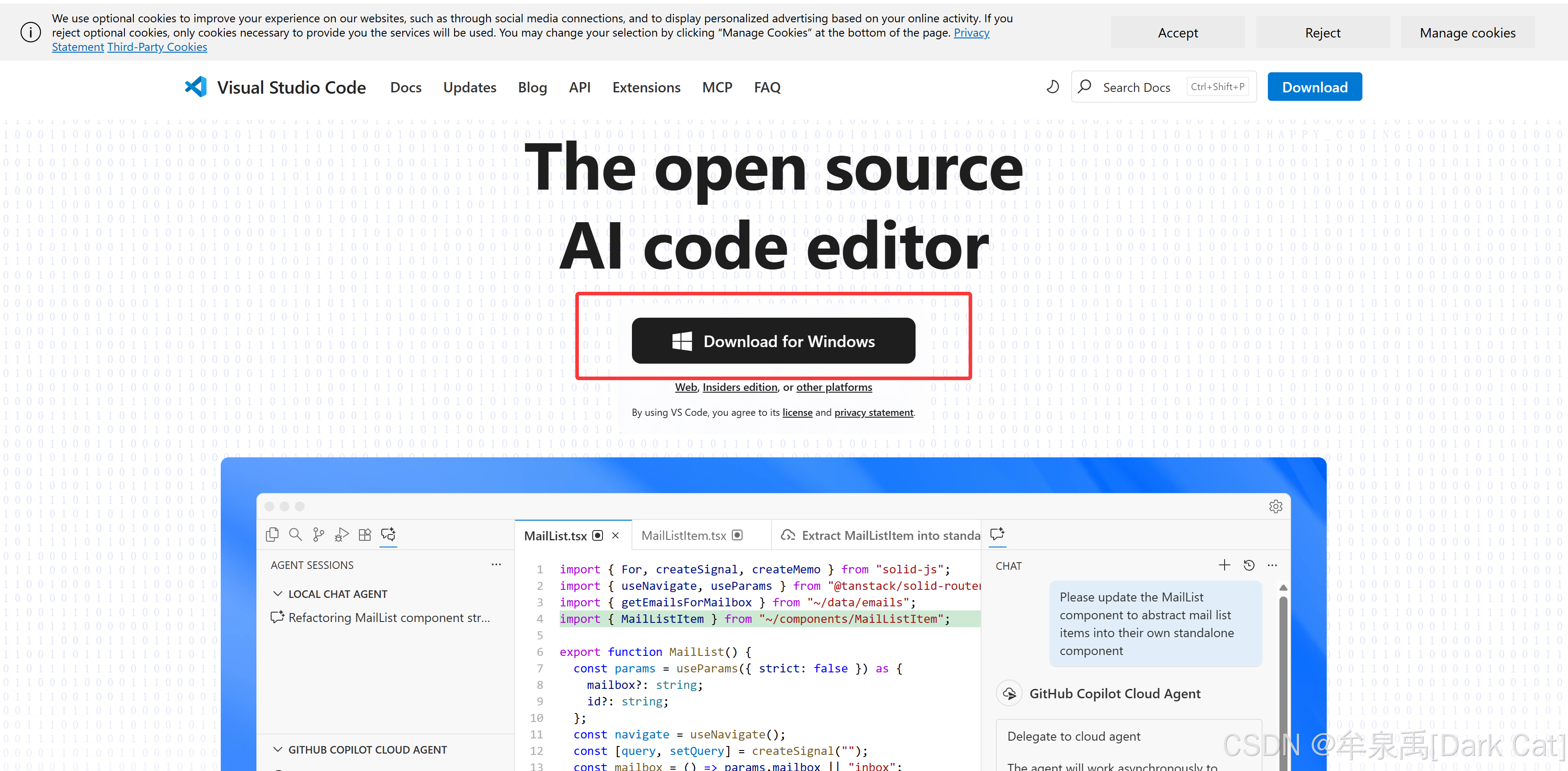Collapse the LOCAL CHAT AGENT section
The height and width of the screenshot is (771, 1568).
click(278, 594)
